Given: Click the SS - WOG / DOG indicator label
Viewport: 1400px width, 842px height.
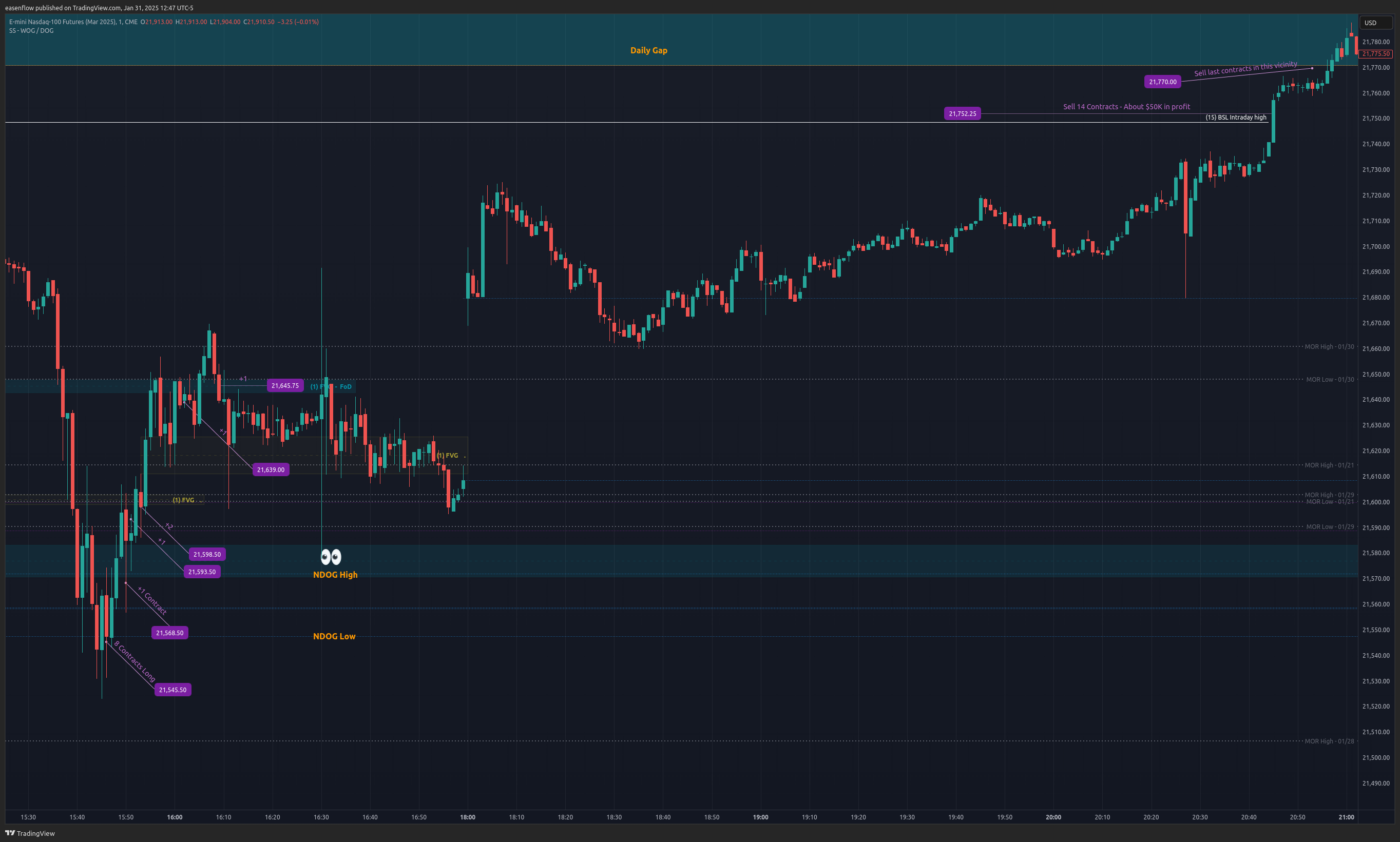Looking at the screenshot, I should tap(31, 31).
